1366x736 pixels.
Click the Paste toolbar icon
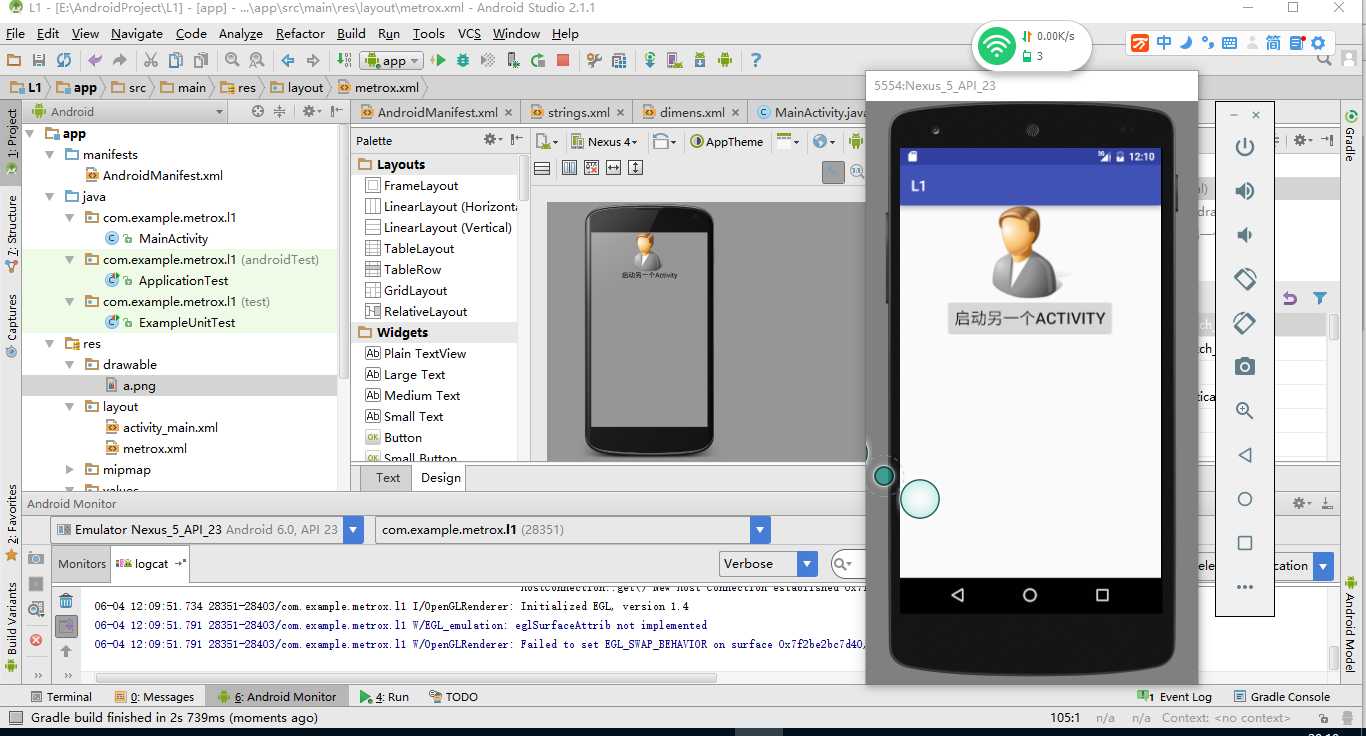pyautogui.click(x=201, y=60)
